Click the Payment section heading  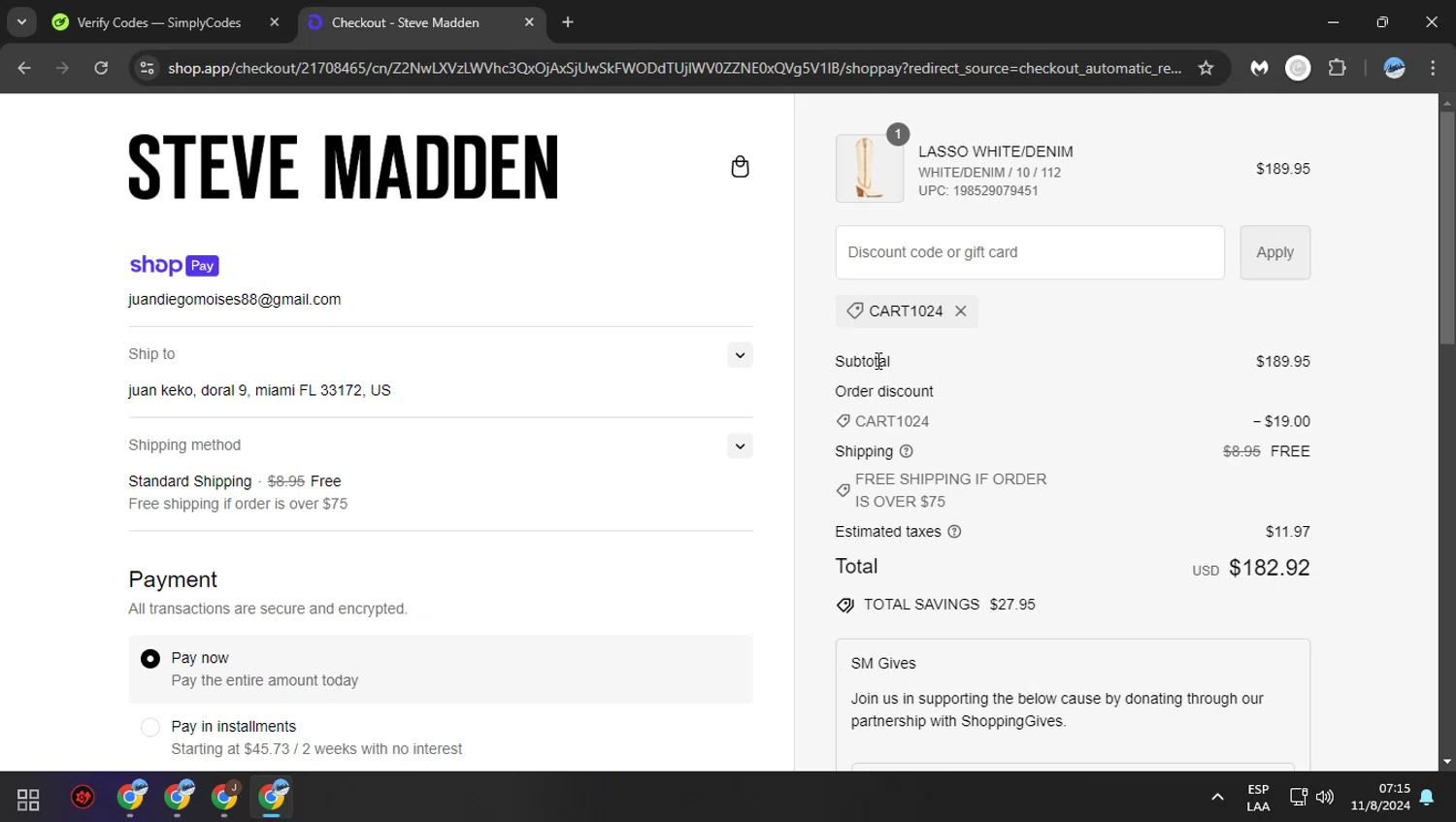click(173, 579)
